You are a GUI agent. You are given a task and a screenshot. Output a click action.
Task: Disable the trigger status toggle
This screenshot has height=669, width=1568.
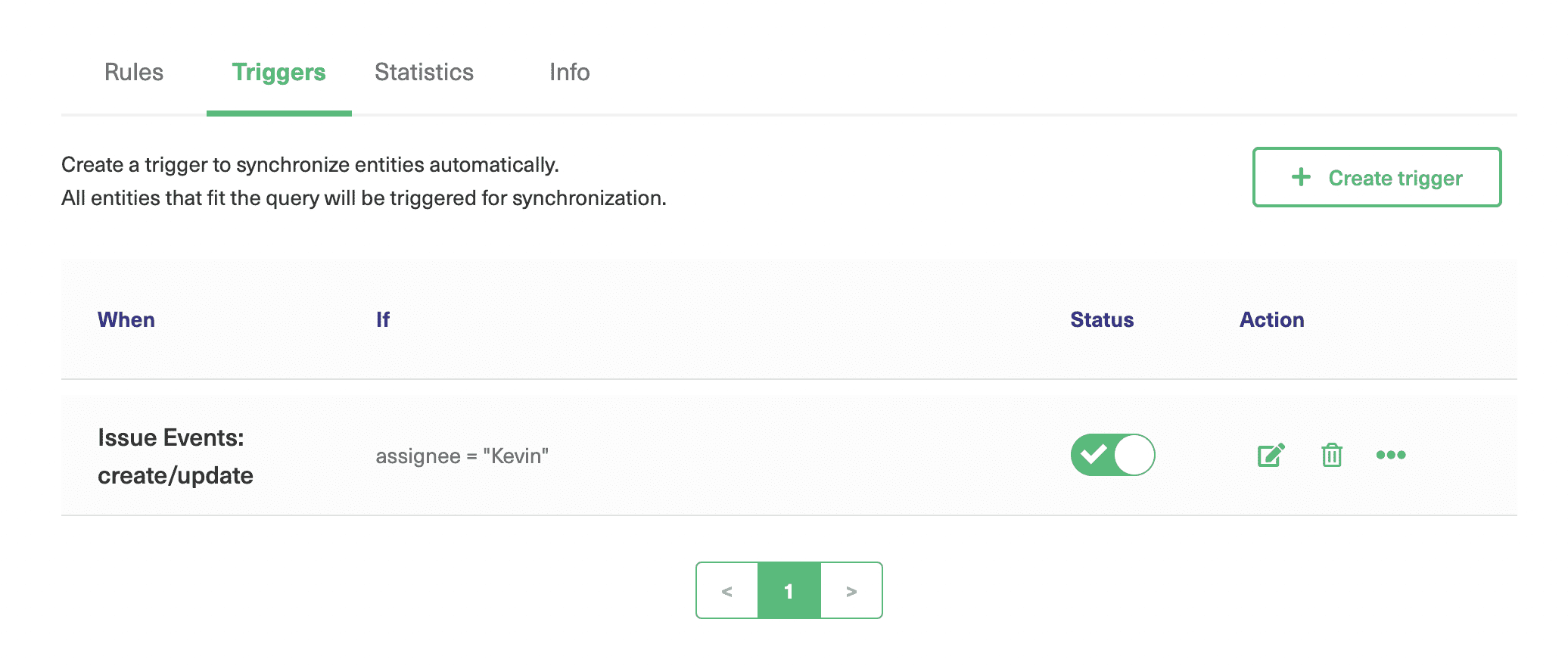click(1112, 455)
